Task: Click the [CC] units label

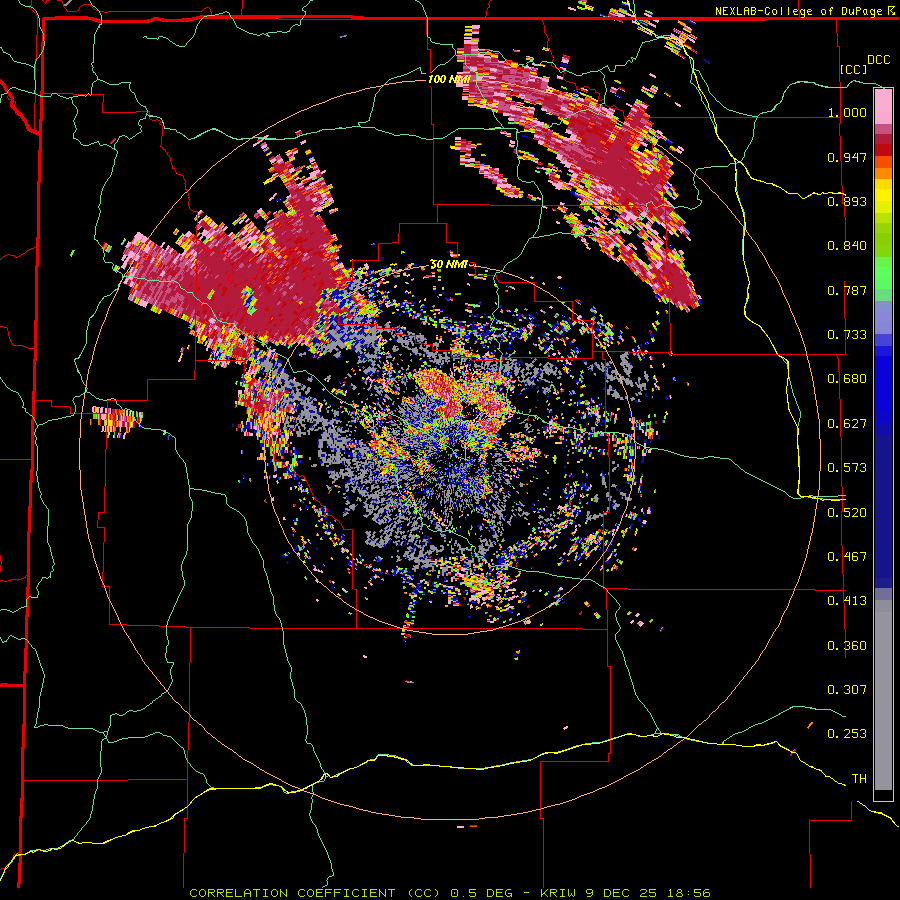Action: pos(854,69)
